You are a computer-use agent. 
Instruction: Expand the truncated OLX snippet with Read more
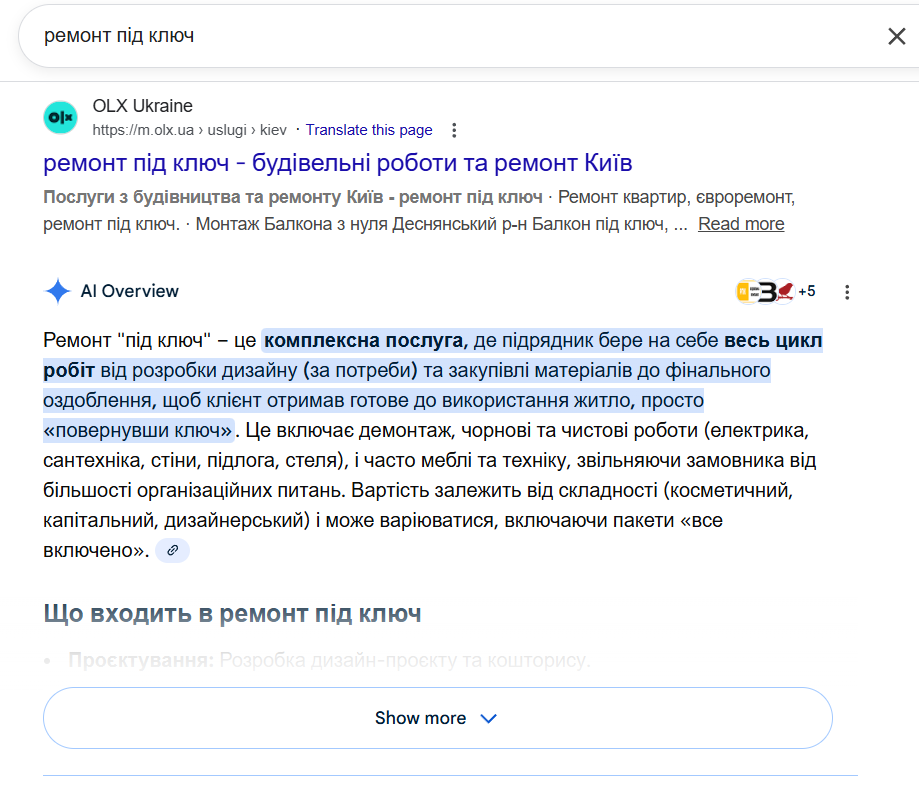tap(740, 223)
